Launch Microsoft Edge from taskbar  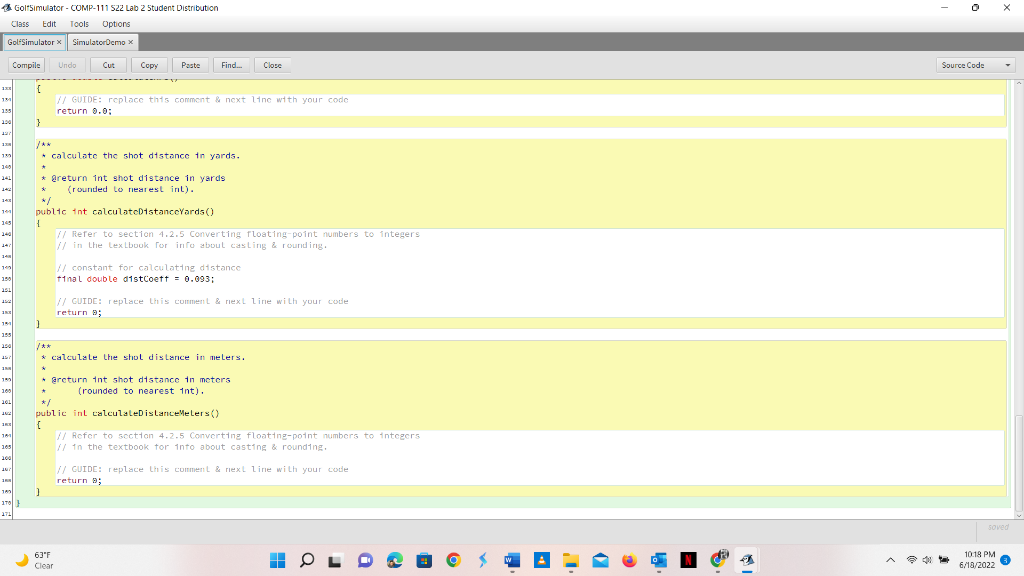pyautogui.click(x=394, y=560)
